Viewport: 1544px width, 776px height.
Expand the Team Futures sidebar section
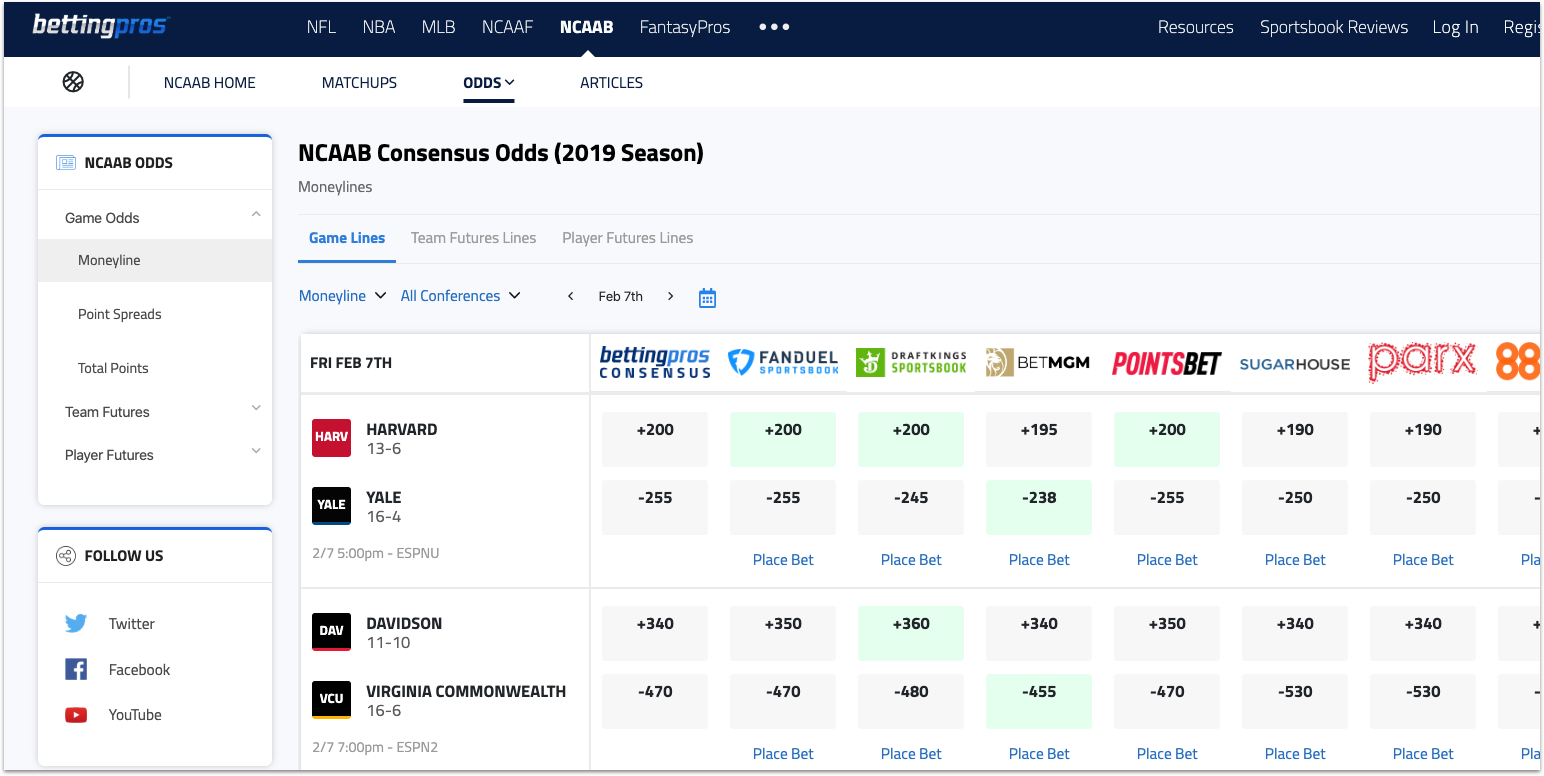(x=256, y=409)
